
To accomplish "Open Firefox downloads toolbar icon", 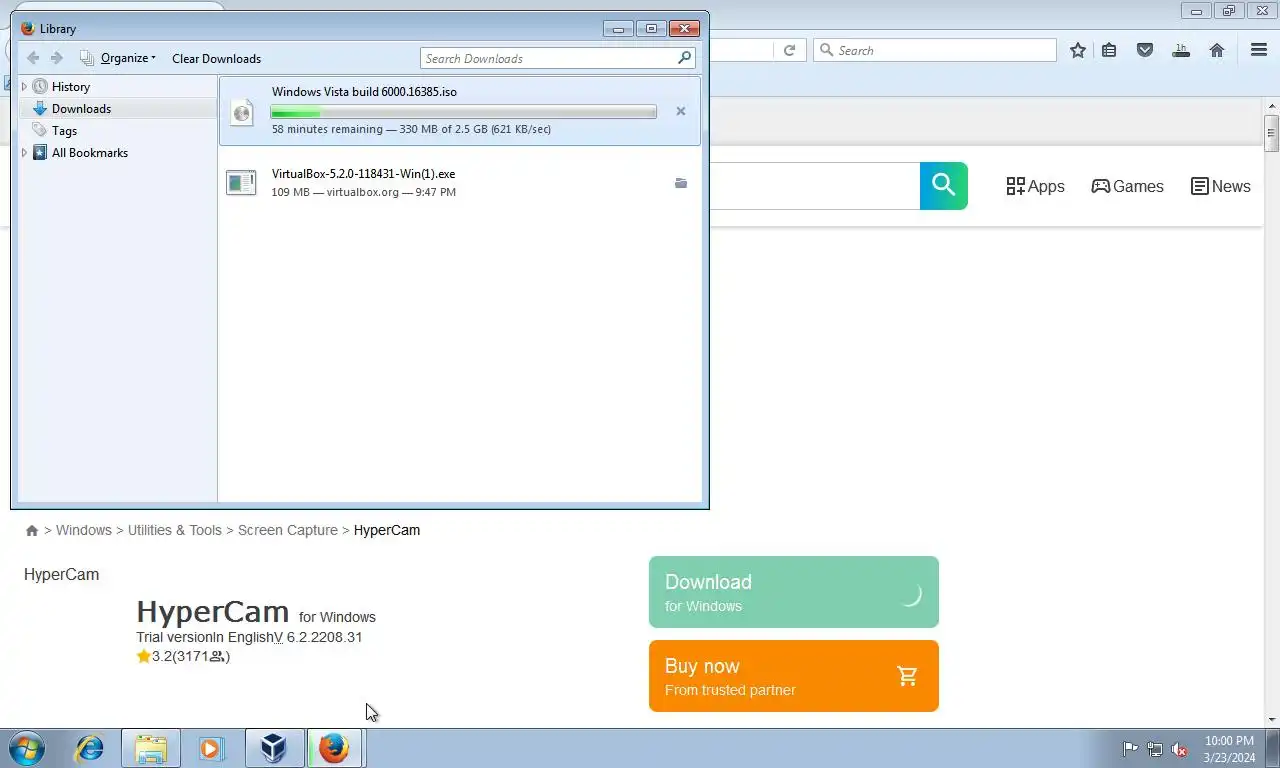I will coord(1181,50).
